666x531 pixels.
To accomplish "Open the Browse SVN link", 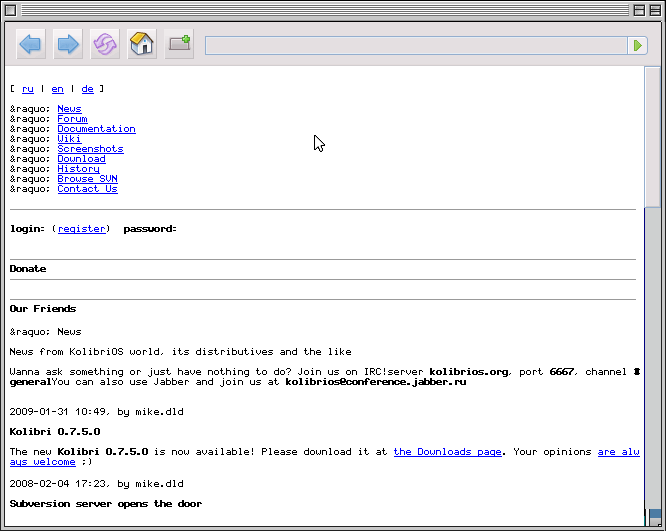I will pos(87,179).
